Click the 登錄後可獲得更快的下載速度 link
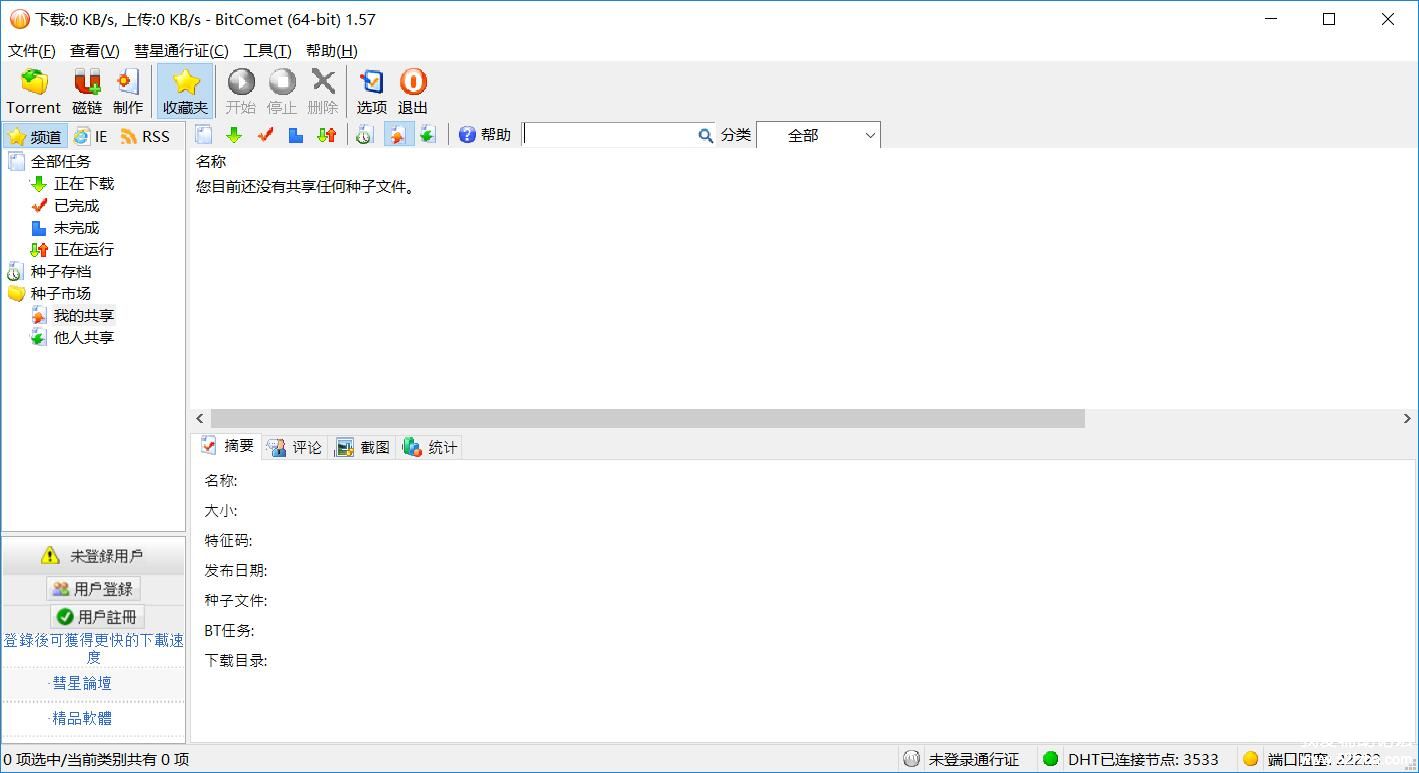Viewport: 1419px width, 773px height. 93,648
